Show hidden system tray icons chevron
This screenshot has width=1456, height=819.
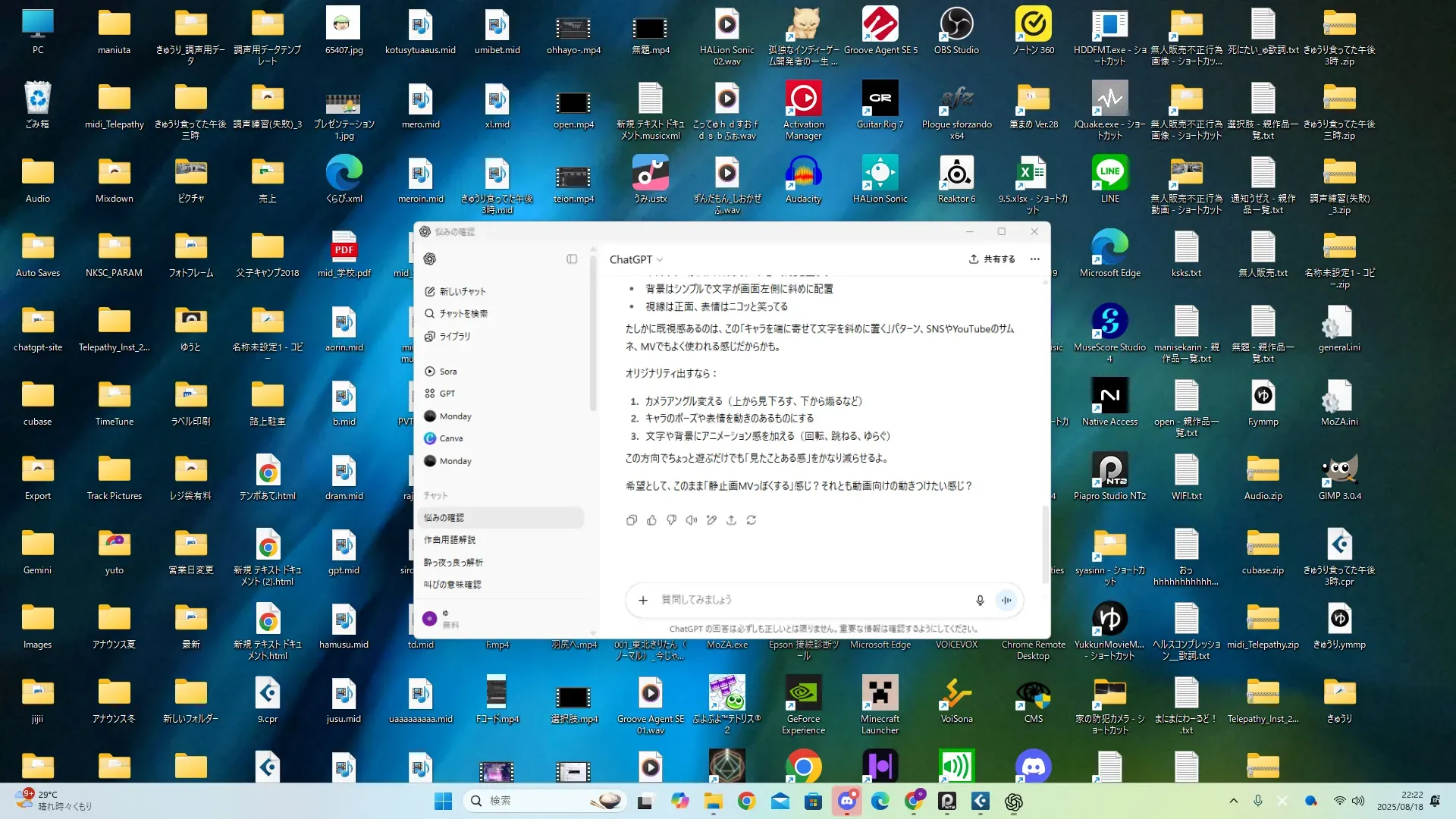click(1234, 801)
